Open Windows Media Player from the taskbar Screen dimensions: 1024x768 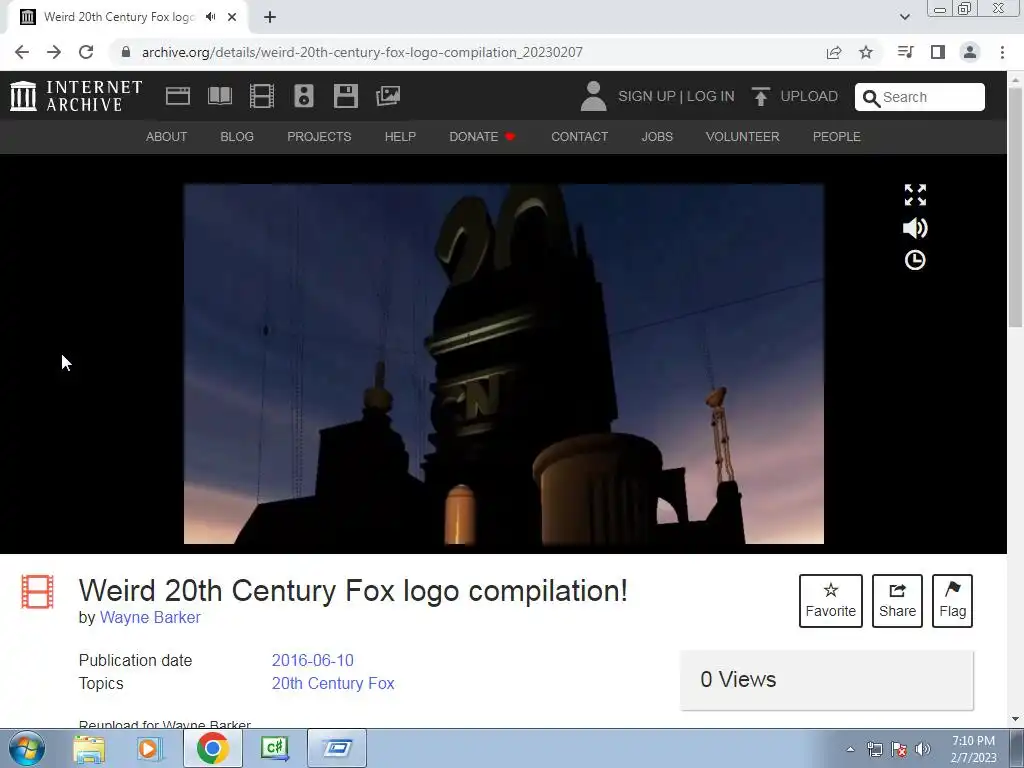[x=150, y=748]
